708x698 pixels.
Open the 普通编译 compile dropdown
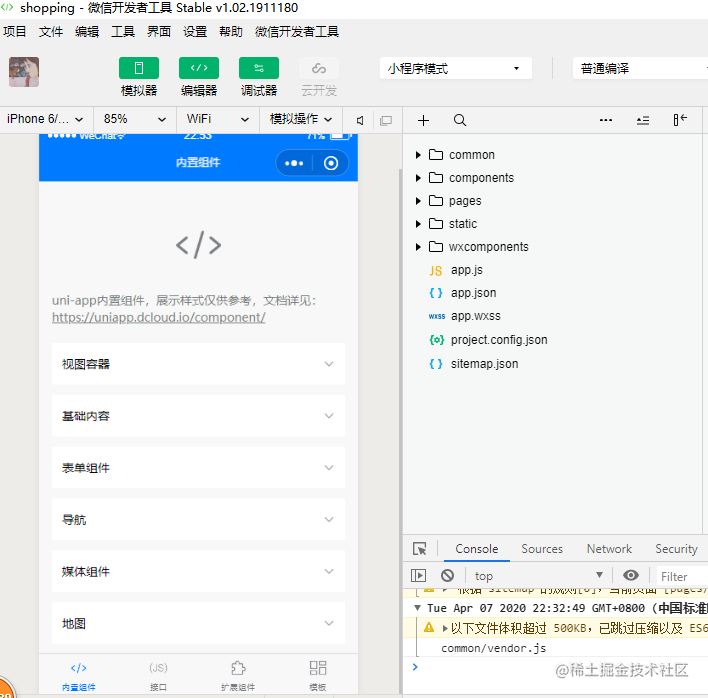coord(640,68)
